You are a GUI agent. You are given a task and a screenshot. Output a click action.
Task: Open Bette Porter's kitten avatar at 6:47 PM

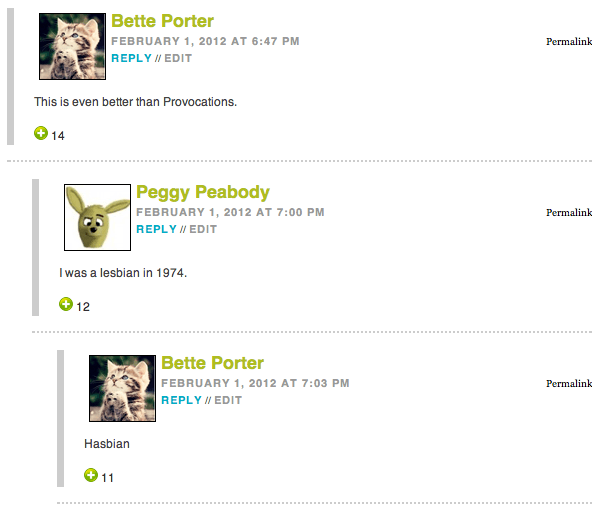pyautogui.click(x=73, y=46)
